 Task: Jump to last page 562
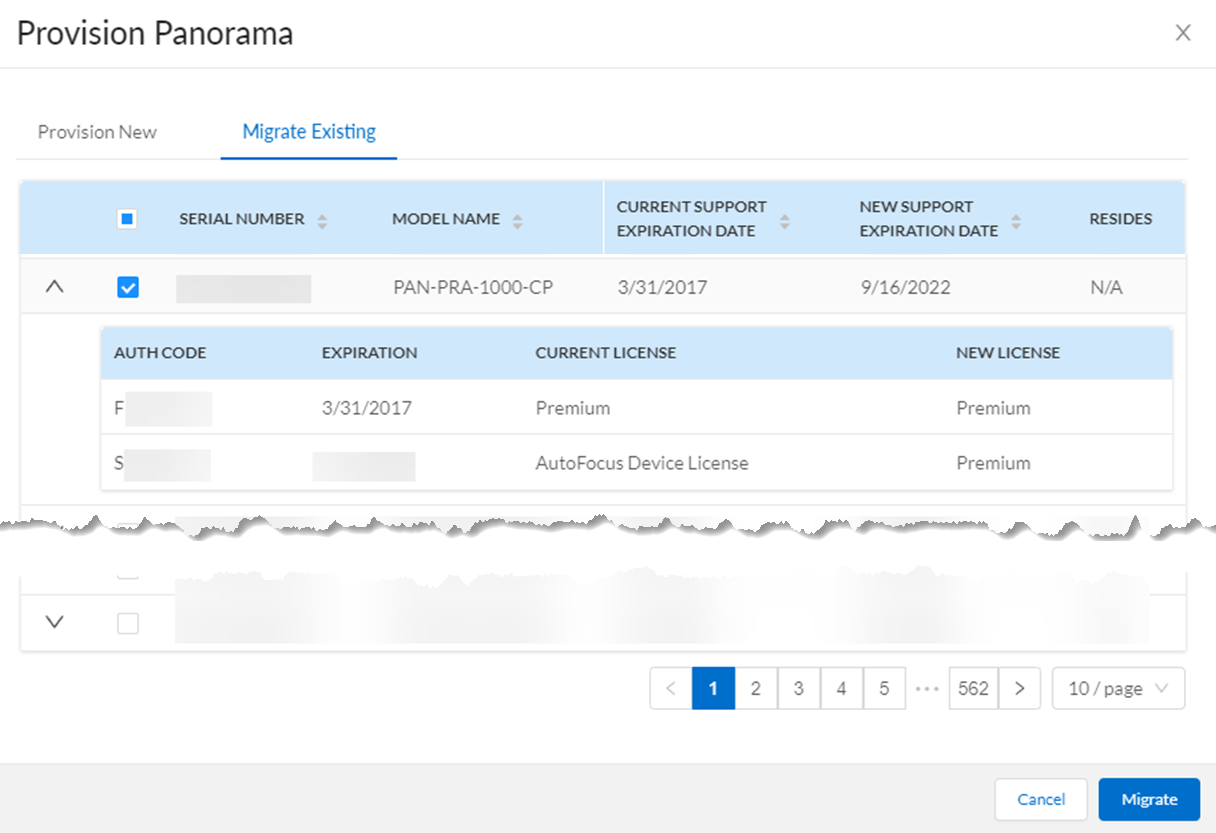coord(973,688)
